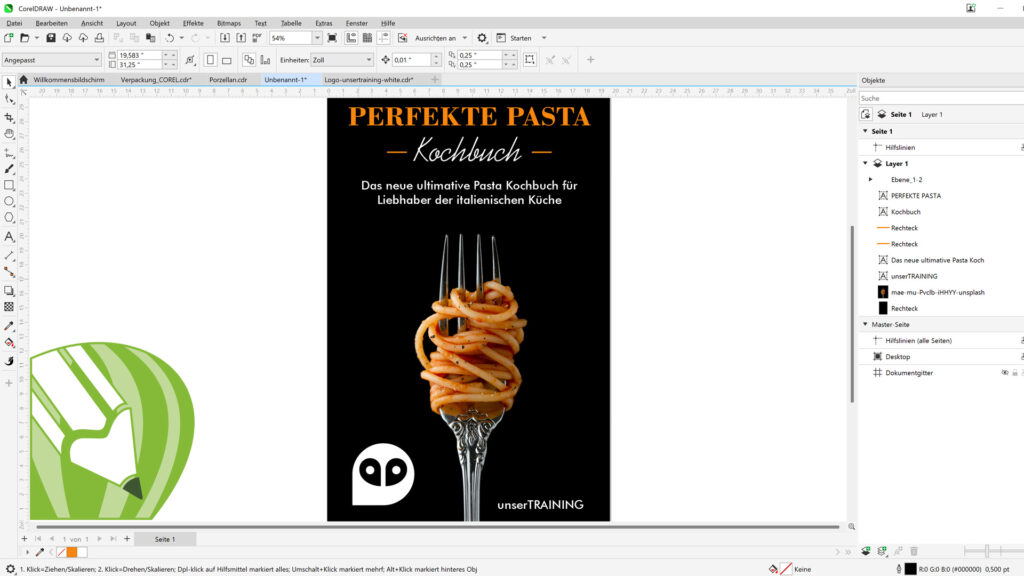Click the black outline color swatch in status bar

coord(910,569)
